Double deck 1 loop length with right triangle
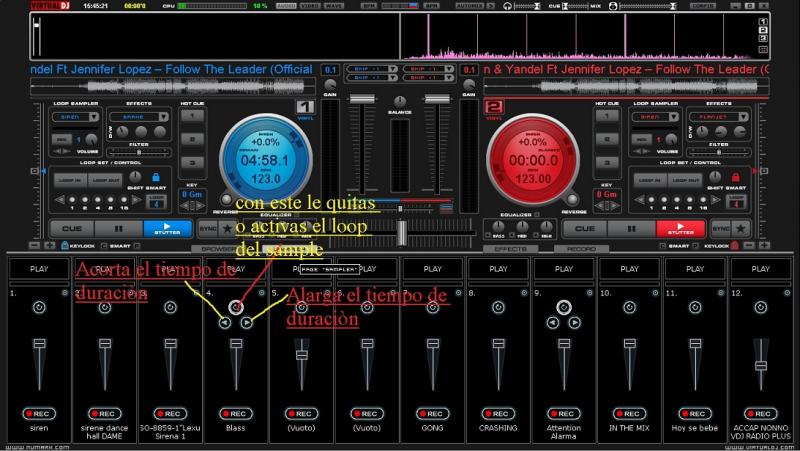The height and width of the screenshot is (451, 800). coord(136,200)
